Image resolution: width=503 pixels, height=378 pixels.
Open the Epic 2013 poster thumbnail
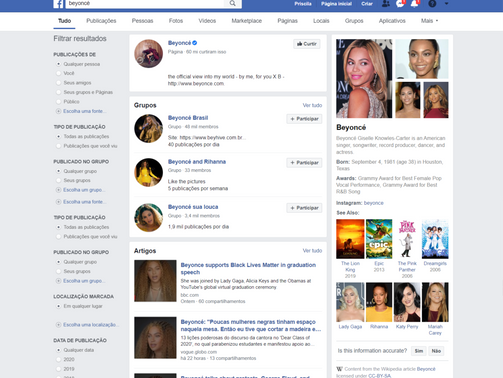click(379, 239)
